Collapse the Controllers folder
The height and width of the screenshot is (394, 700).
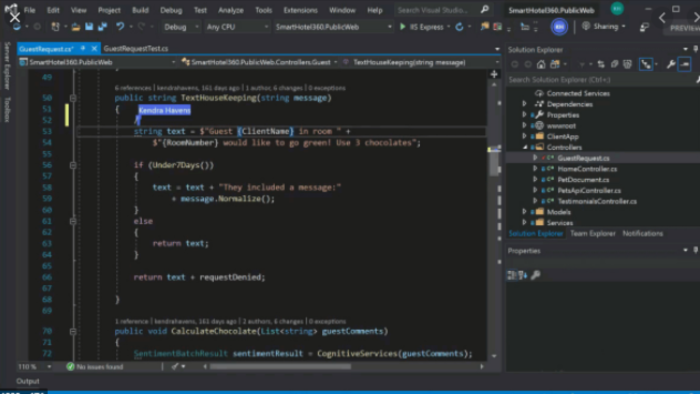pos(525,147)
